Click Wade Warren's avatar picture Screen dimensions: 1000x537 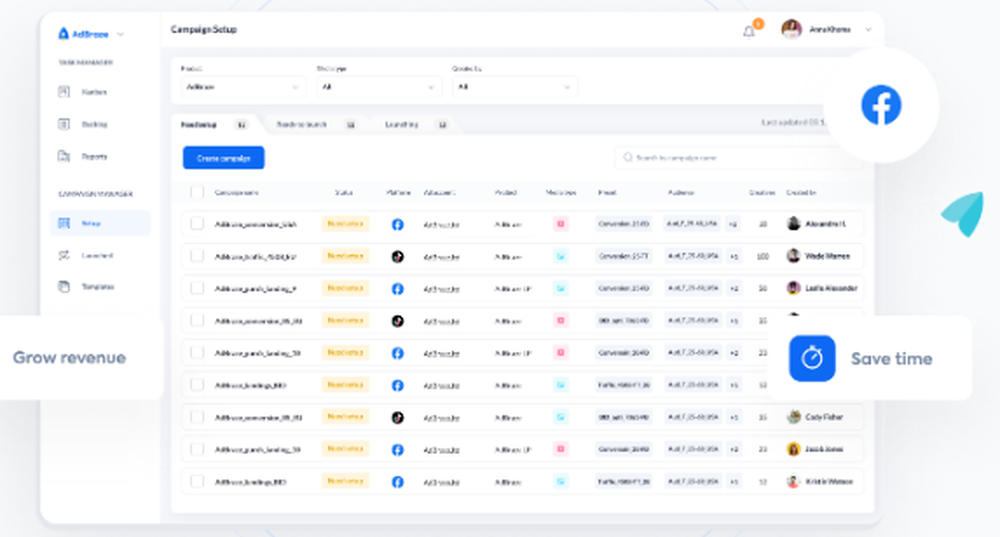(793, 256)
